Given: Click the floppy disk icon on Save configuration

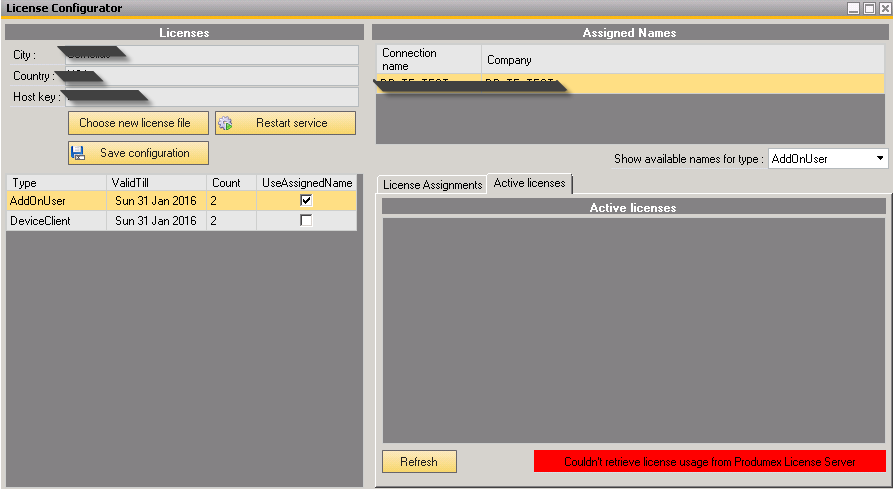Looking at the screenshot, I should click(78, 153).
